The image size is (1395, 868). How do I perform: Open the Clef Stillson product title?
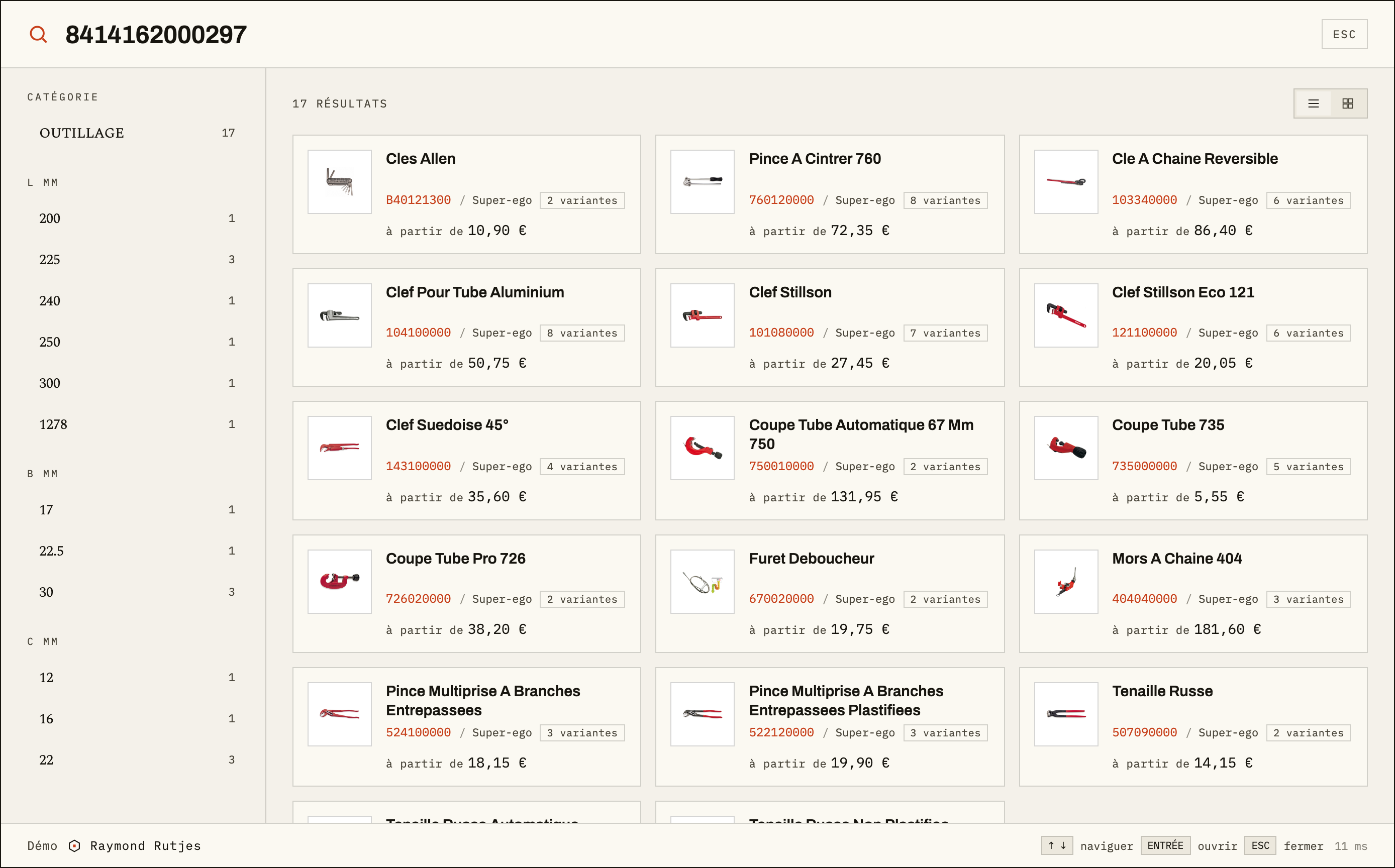pos(789,292)
